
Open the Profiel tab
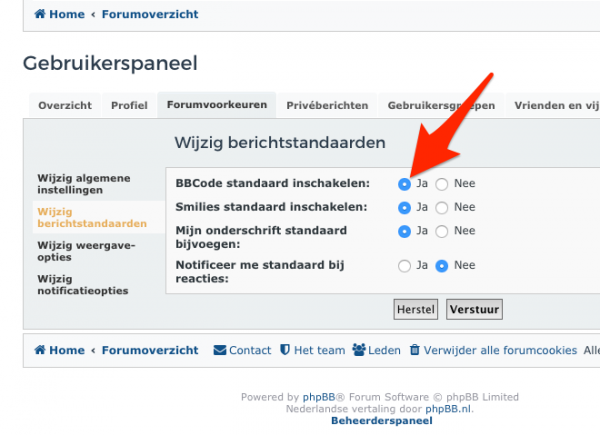129,106
